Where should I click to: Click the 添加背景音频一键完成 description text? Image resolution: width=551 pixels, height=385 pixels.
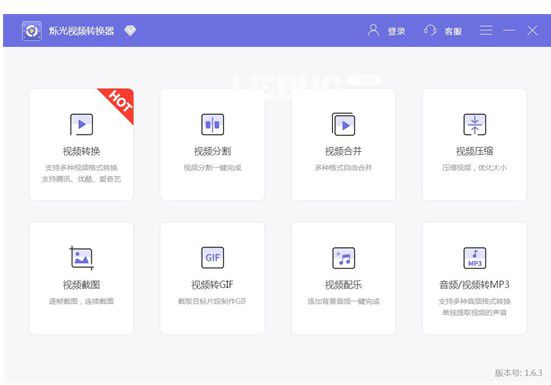pyautogui.click(x=343, y=301)
